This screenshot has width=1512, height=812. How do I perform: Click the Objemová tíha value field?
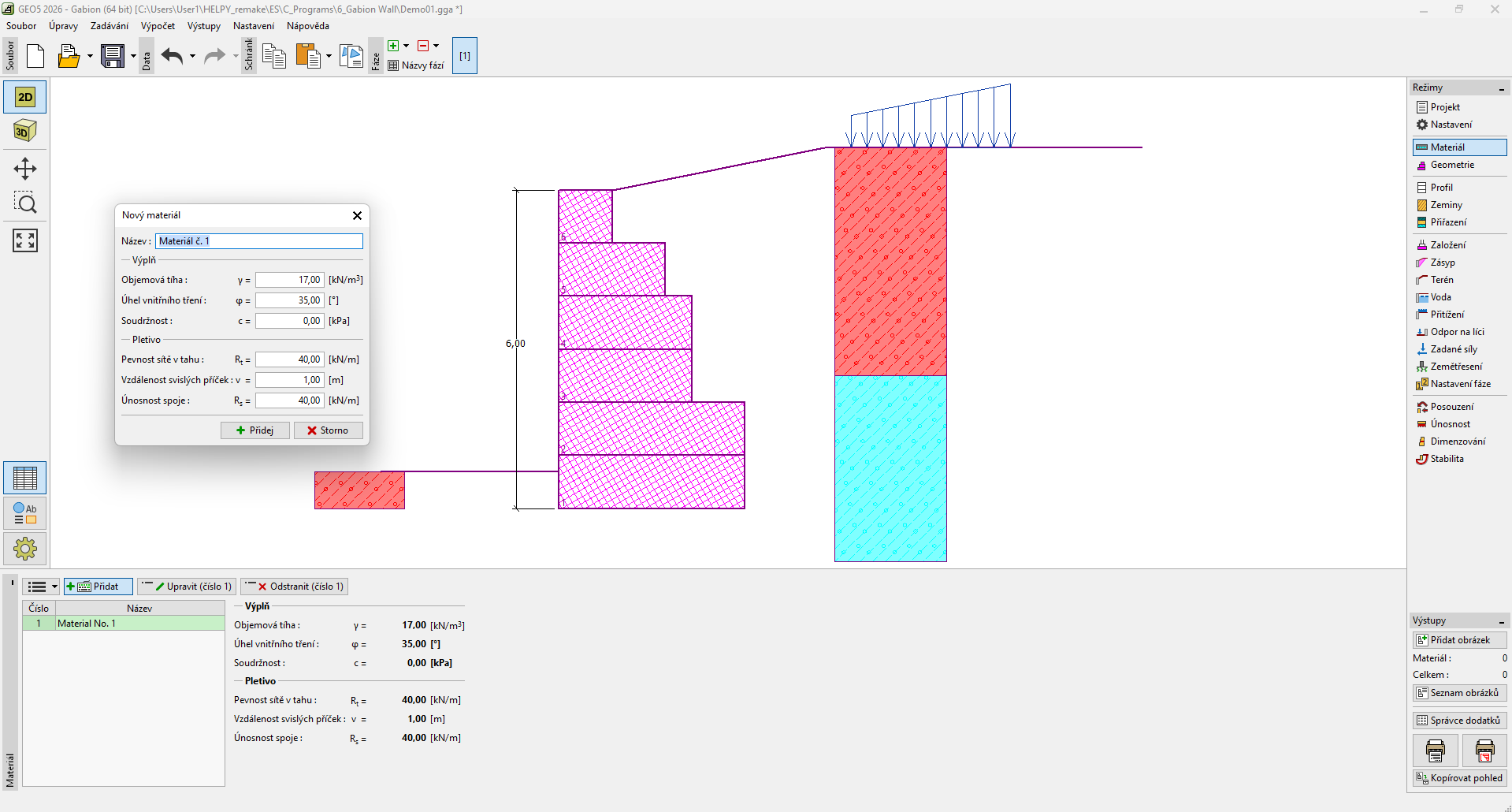(x=289, y=280)
